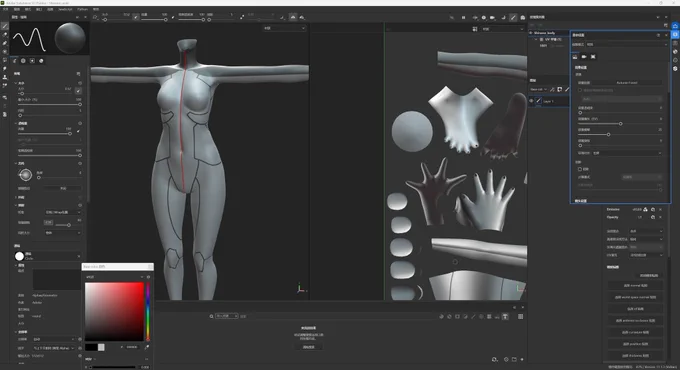Click the add mask icon in layers toolbar

tap(559, 89)
